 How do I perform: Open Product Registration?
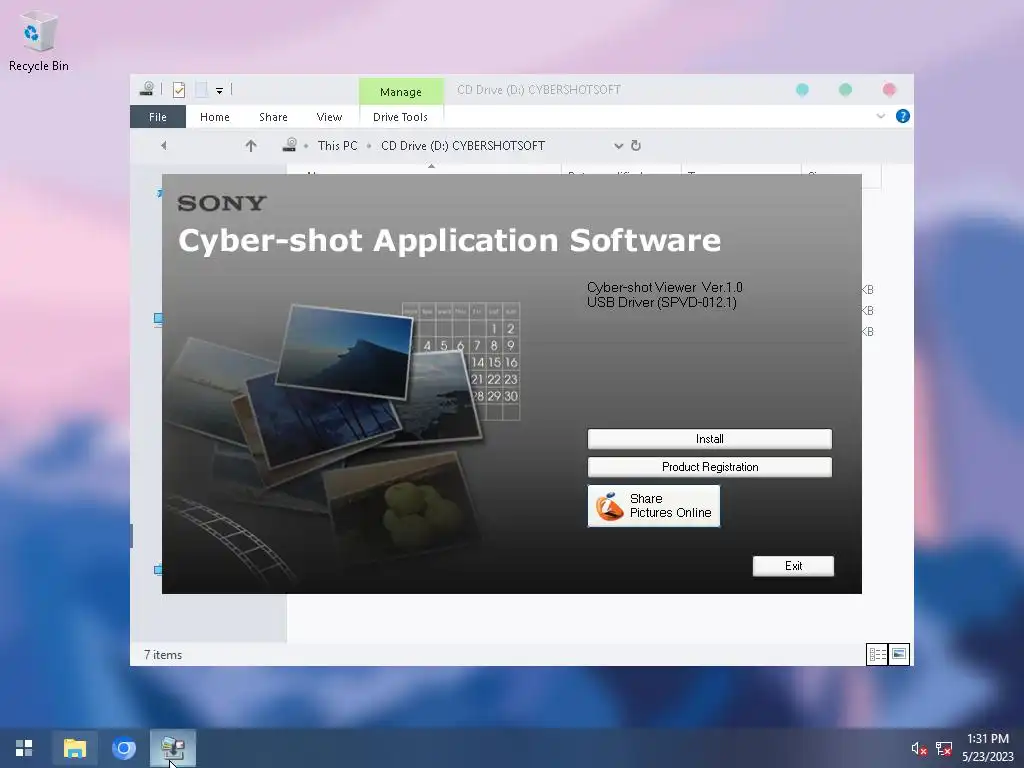point(709,467)
